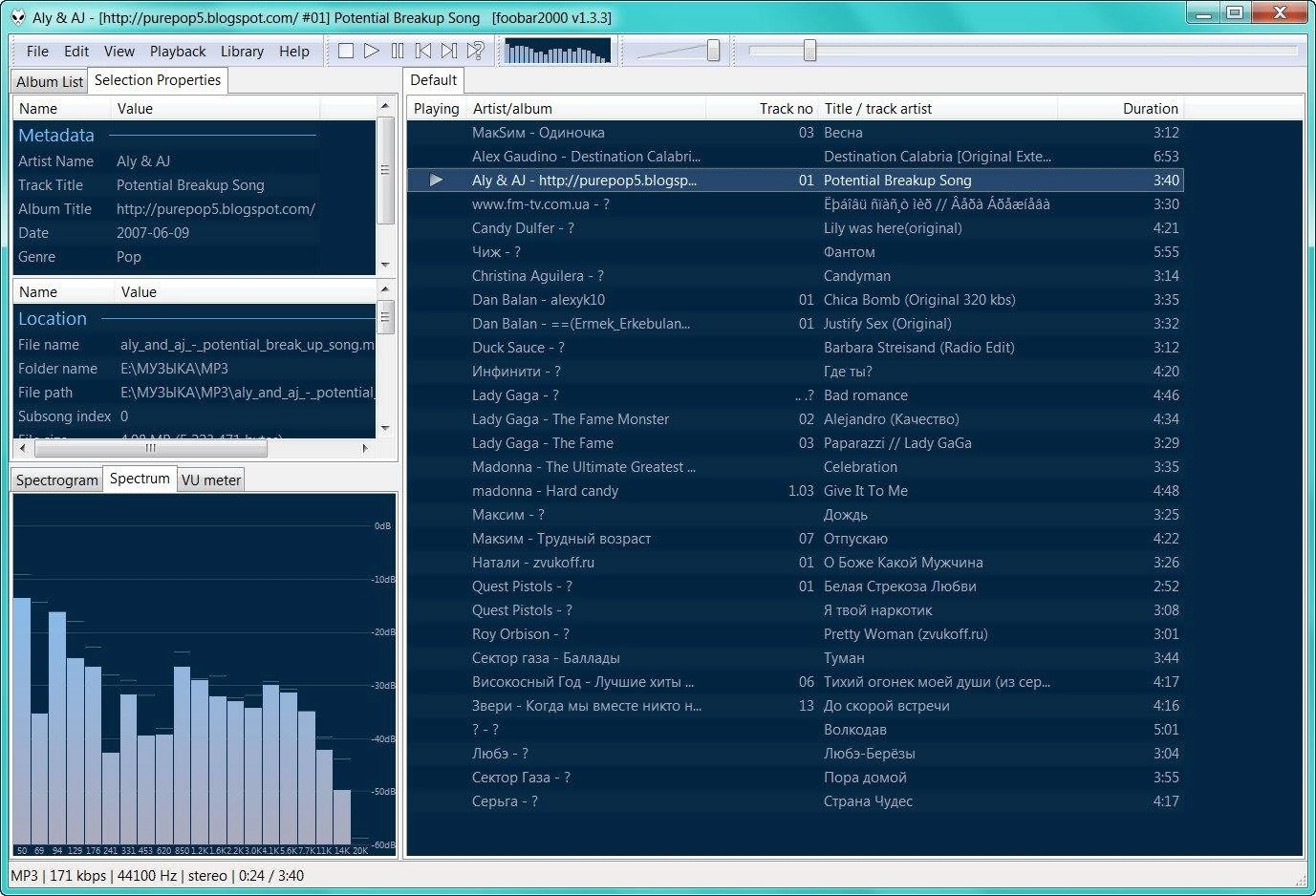Click the Title / track artist column header

click(x=938, y=109)
